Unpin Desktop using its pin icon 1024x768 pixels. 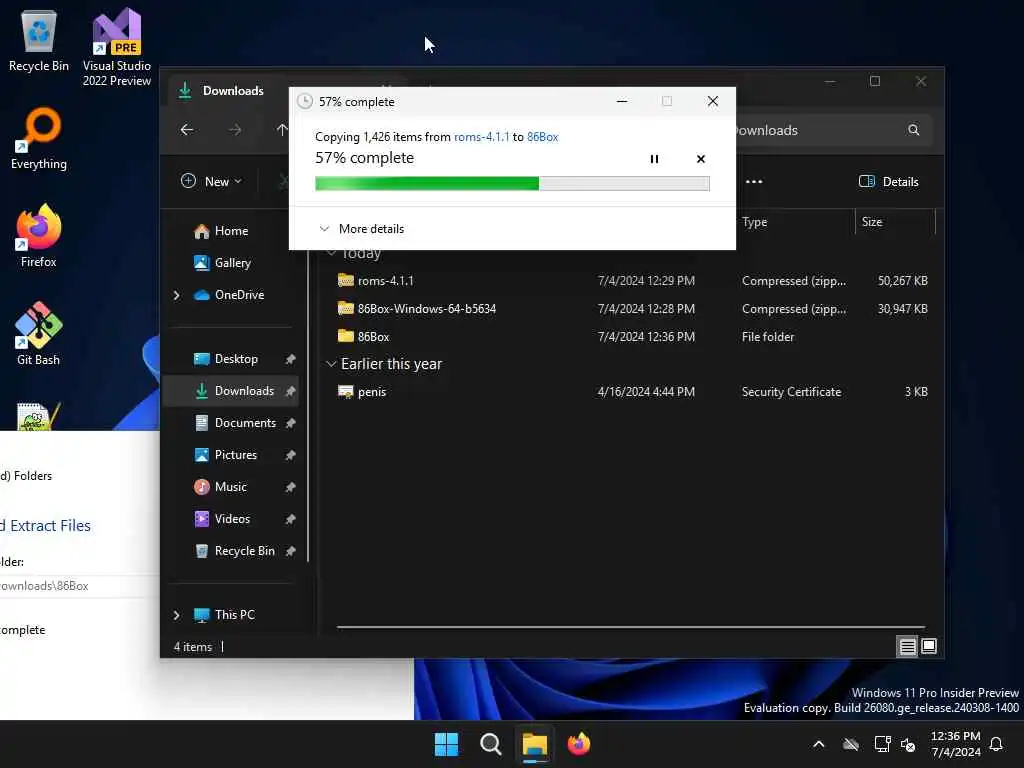tap(291, 359)
